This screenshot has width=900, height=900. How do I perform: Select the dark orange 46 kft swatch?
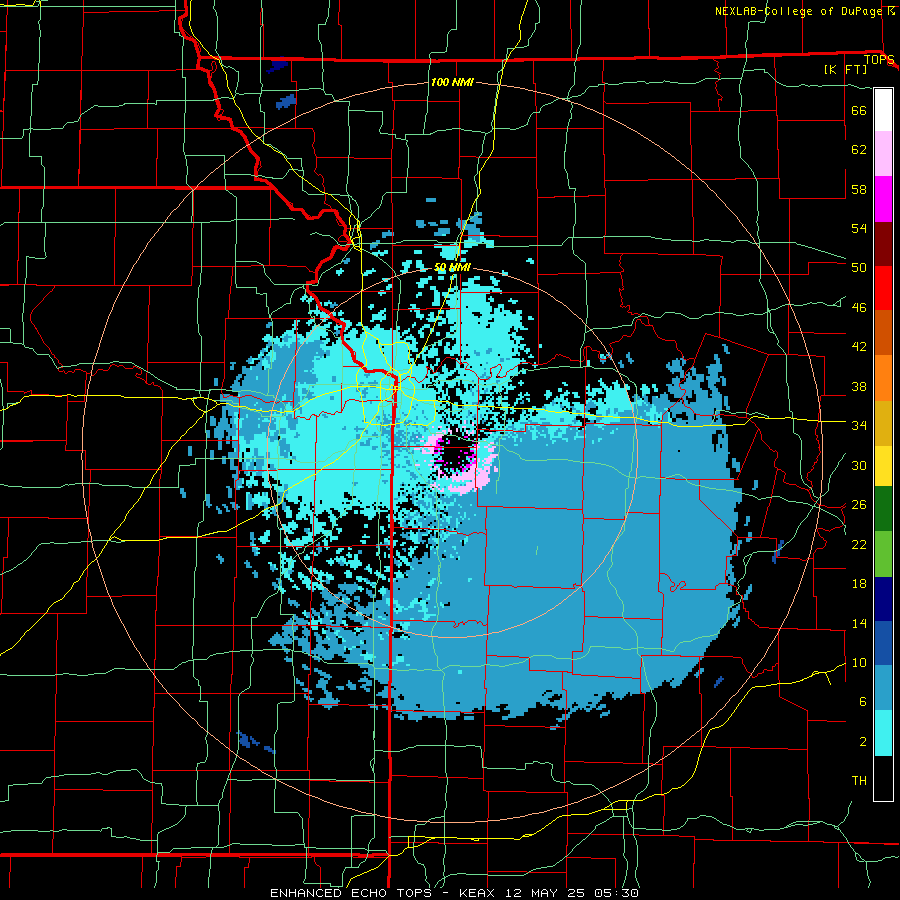tap(883, 332)
